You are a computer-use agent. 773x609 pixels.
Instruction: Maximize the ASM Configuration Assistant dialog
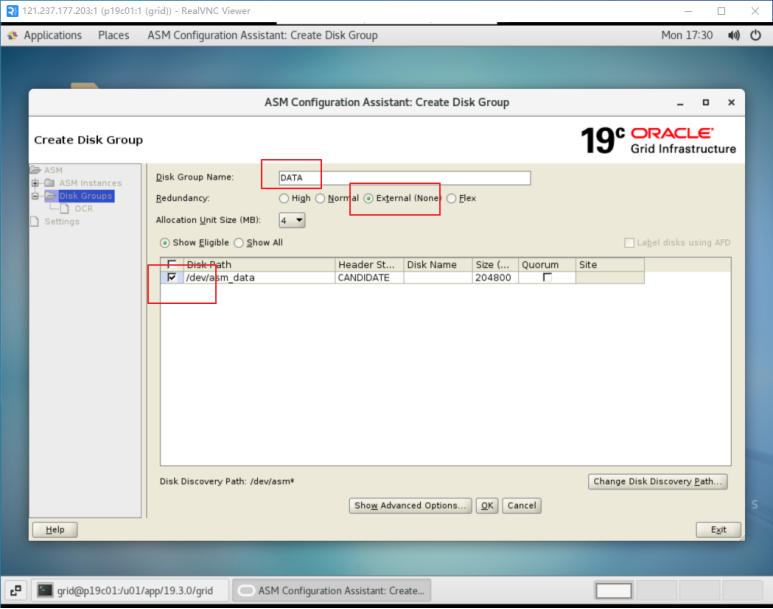click(706, 103)
